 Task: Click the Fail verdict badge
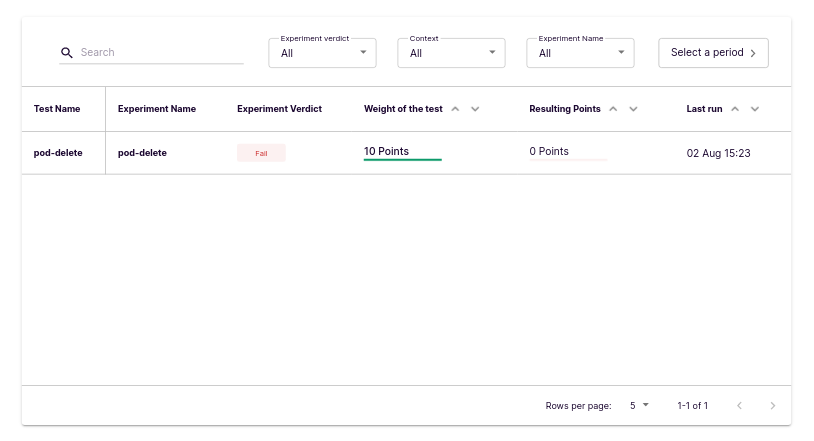pos(261,153)
